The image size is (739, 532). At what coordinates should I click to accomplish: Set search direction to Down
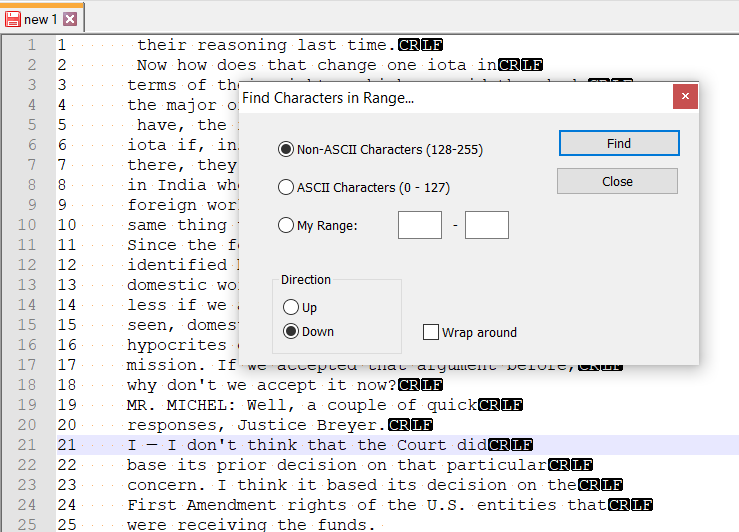pos(291,331)
